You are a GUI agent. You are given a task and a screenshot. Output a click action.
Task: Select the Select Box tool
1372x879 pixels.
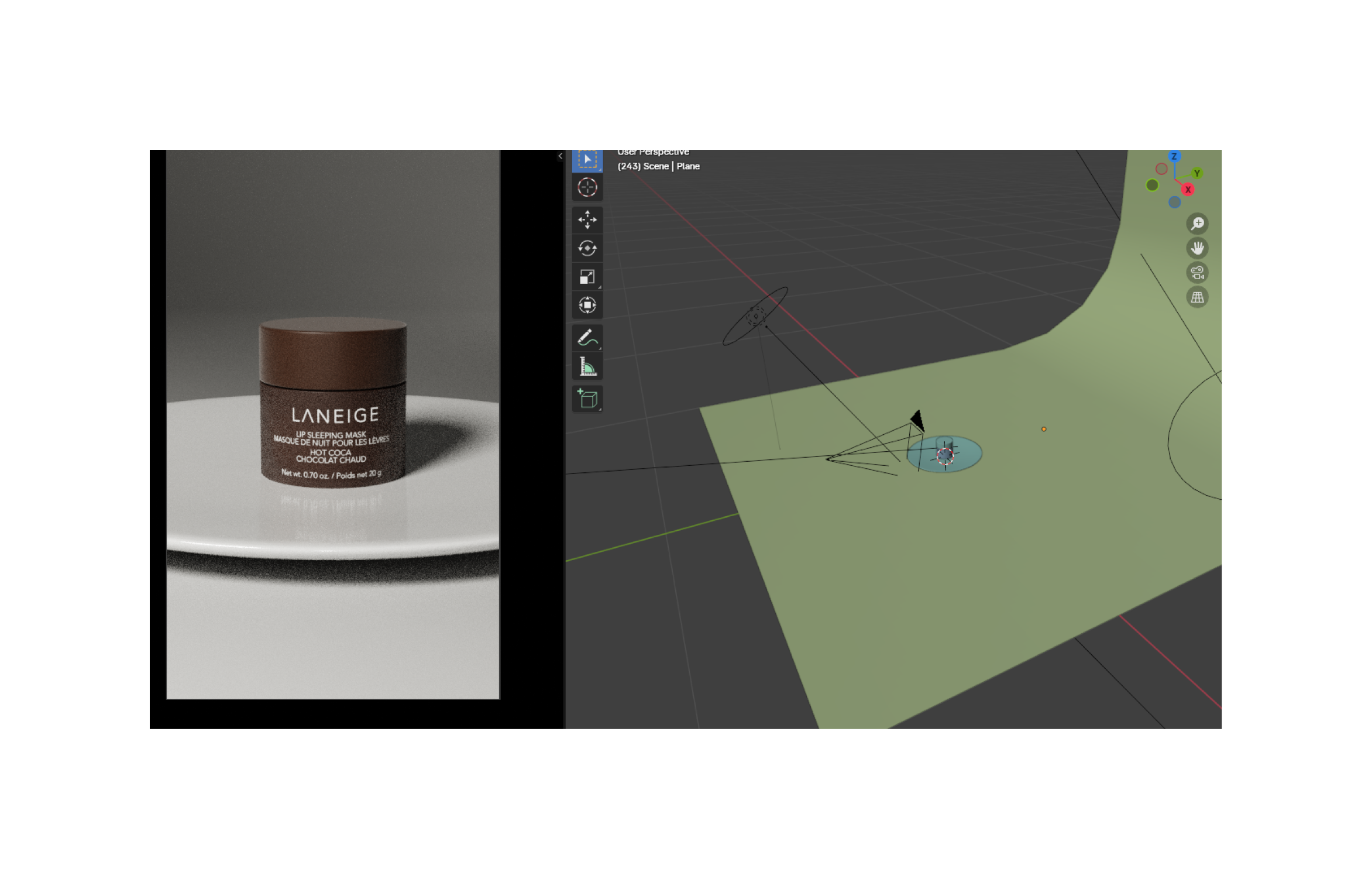tap(587, 160)
